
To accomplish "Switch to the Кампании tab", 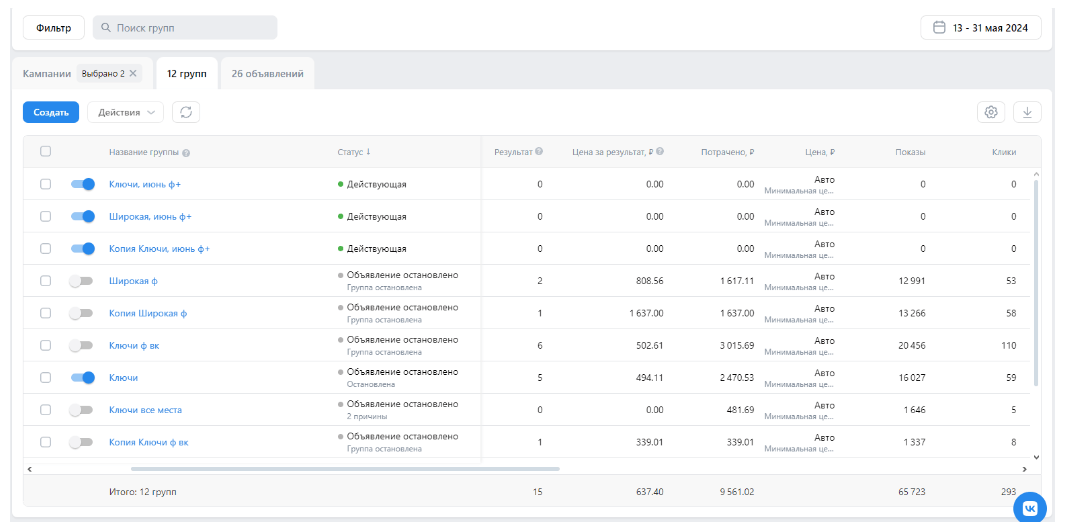I will pyautogui.click(x=47, y=74).
